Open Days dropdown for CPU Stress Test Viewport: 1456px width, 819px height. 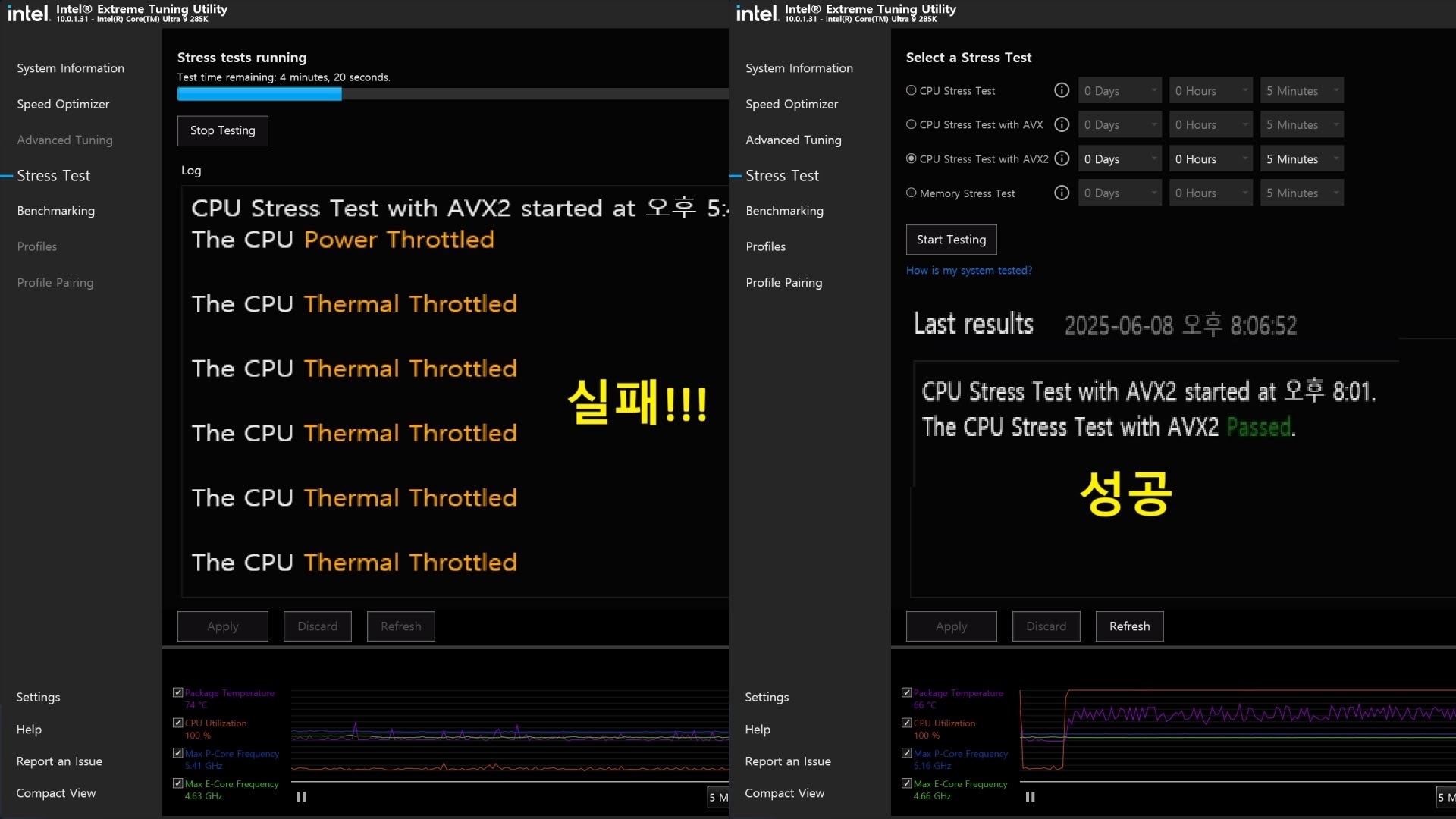[x=1120, y=90]
